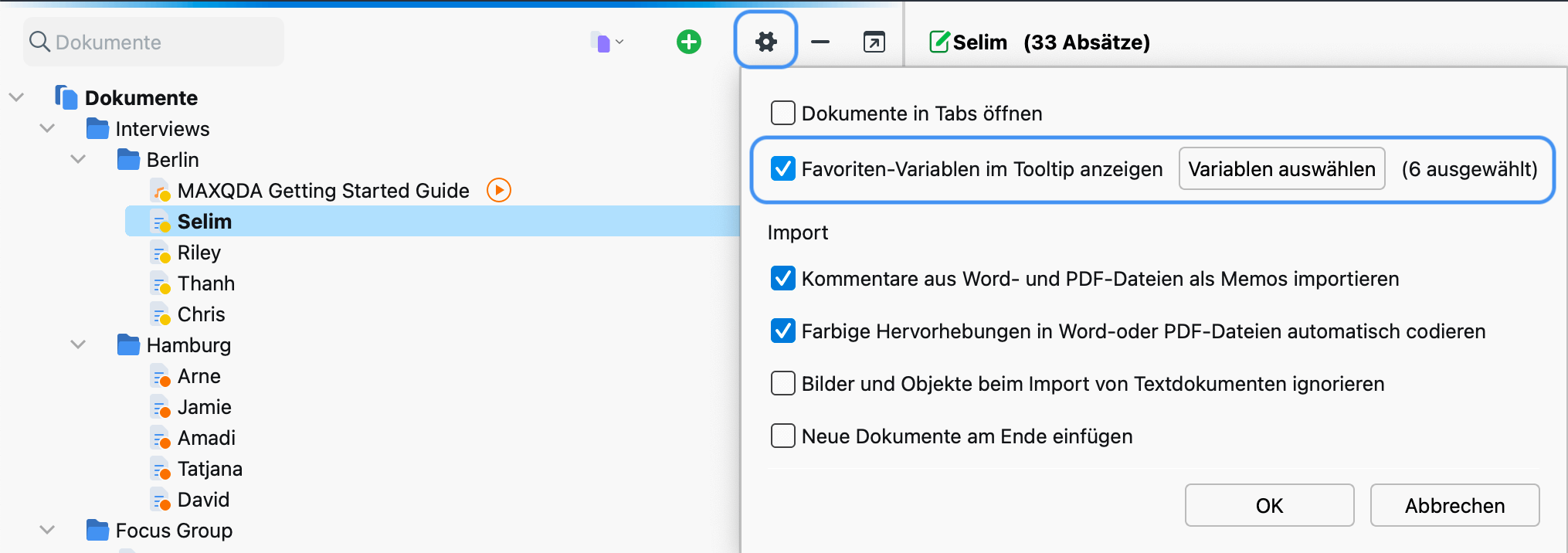The width and height of the screenshot is (1568, 553).
Task: Click the Thanh document icon
Action: [x=160, y=283]
